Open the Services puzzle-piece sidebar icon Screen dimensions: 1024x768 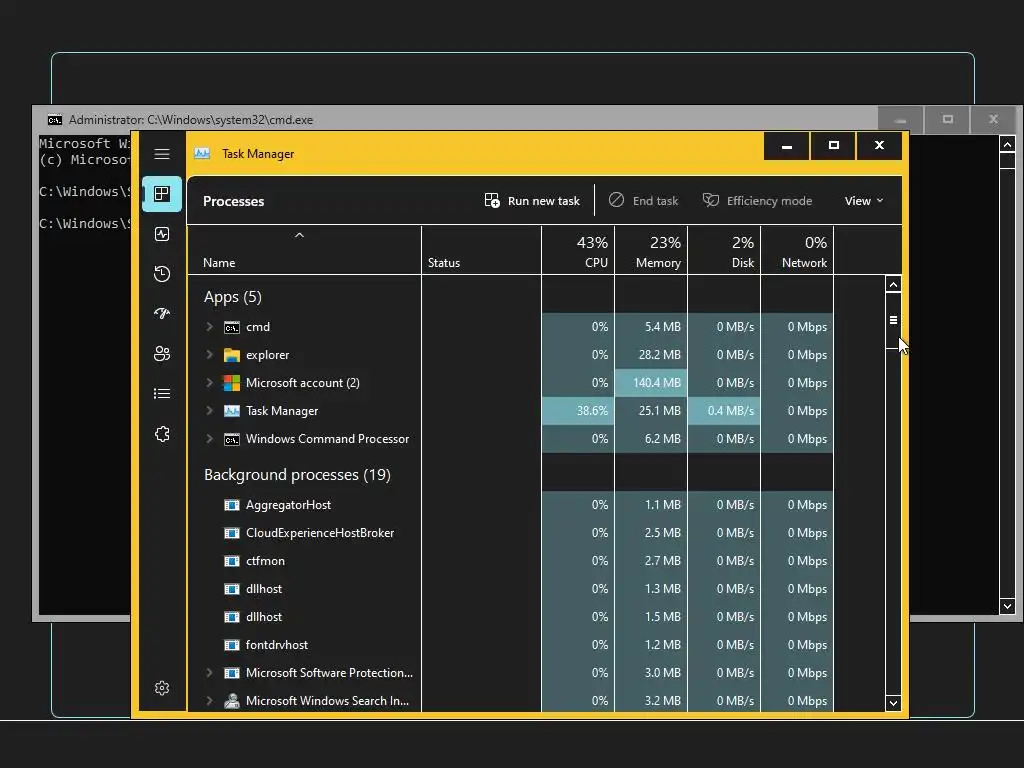162,434
